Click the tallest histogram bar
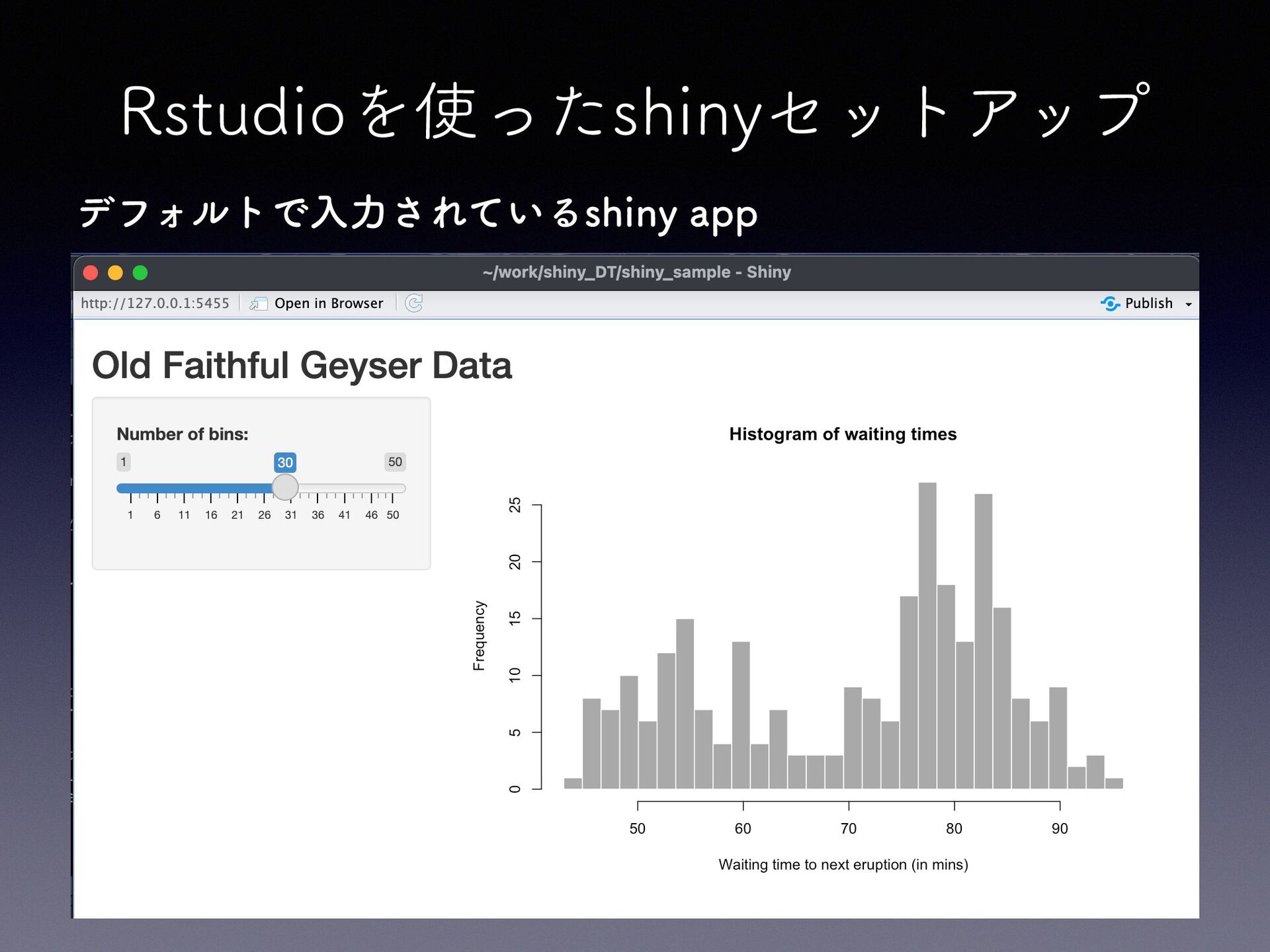 (x=927, y=635)
